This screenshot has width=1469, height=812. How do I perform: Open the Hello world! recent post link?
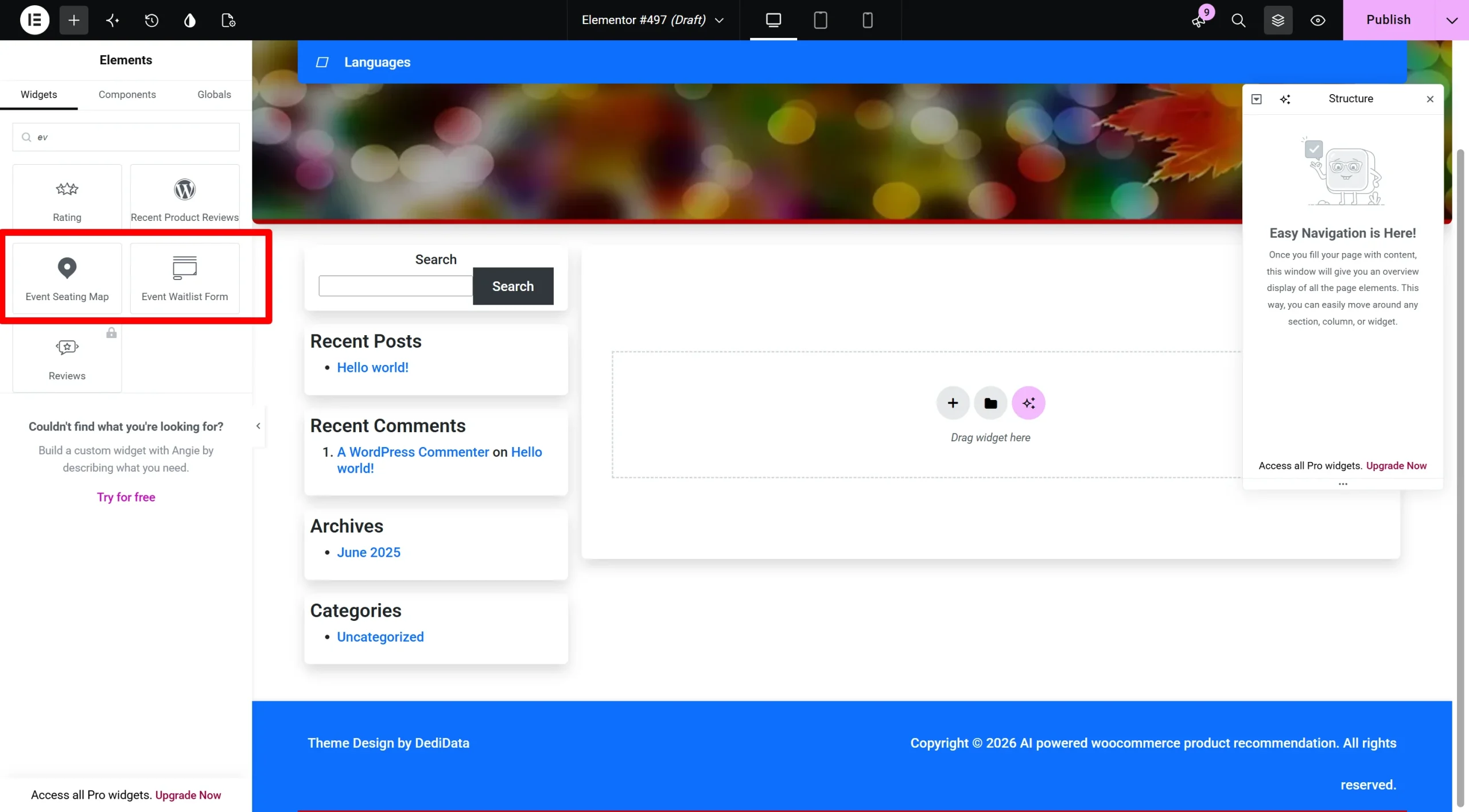tap(372, 367)
